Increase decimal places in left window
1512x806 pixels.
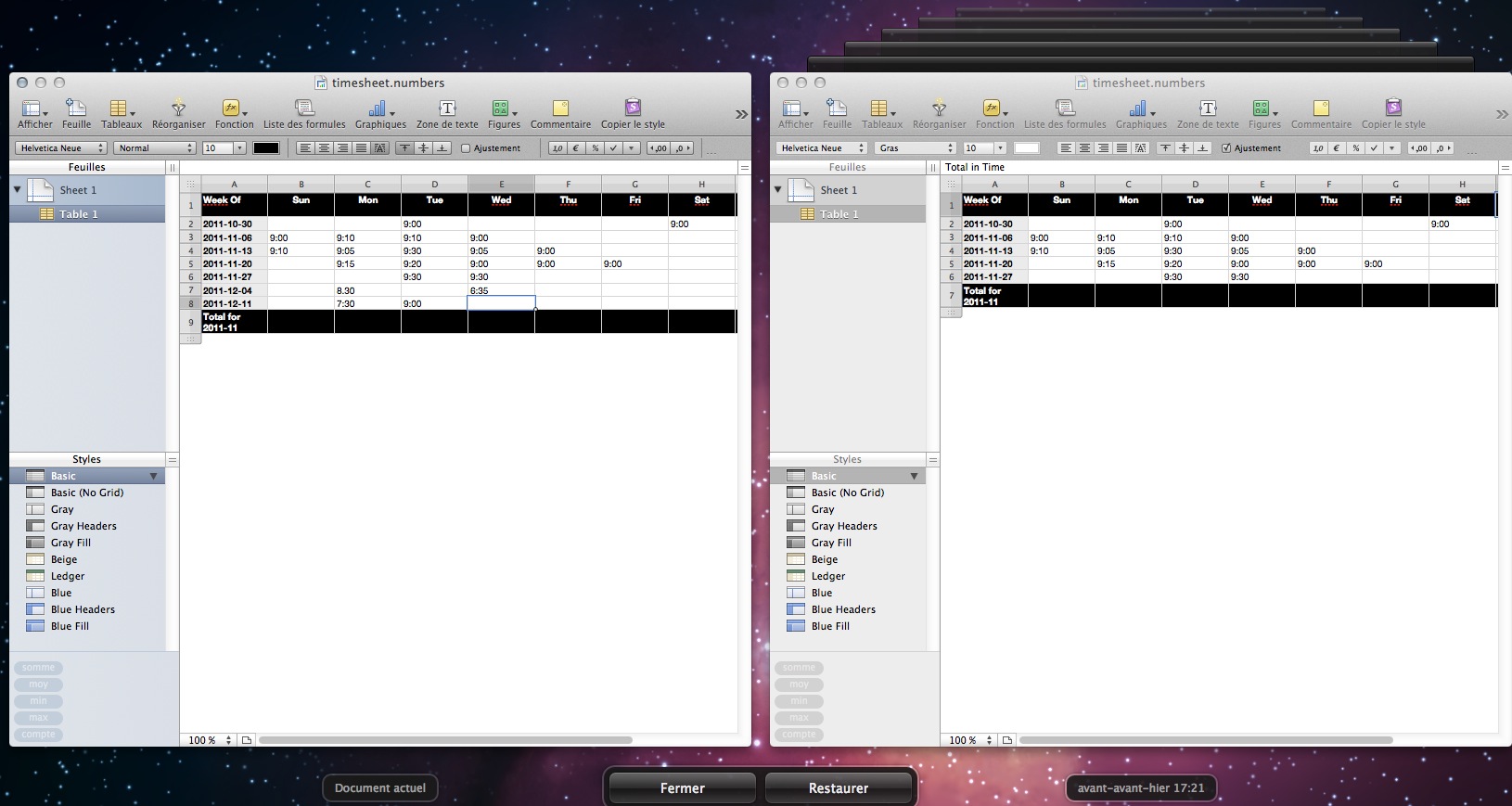tap(682, 148)
